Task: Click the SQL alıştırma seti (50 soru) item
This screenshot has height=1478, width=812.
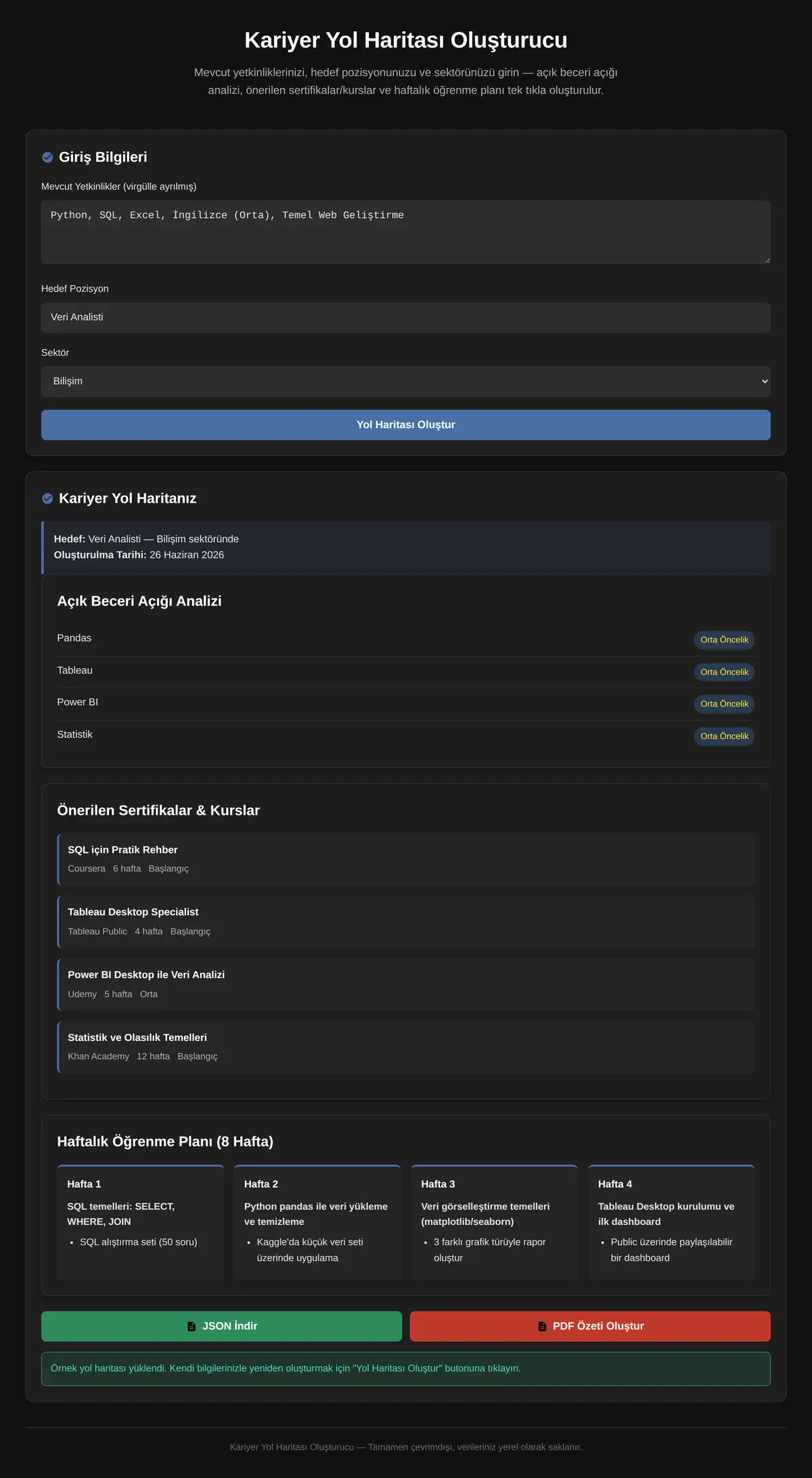Action: (139, 1242)
